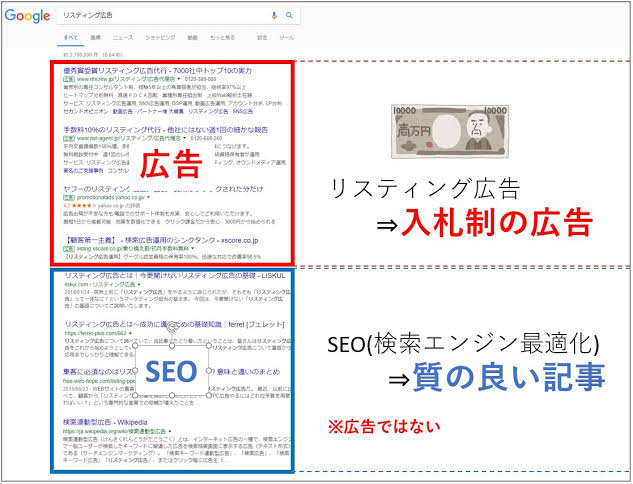Open dropdown arrow beside promotionalads.yahoo.co.jp URL

(x=147, y=196)
